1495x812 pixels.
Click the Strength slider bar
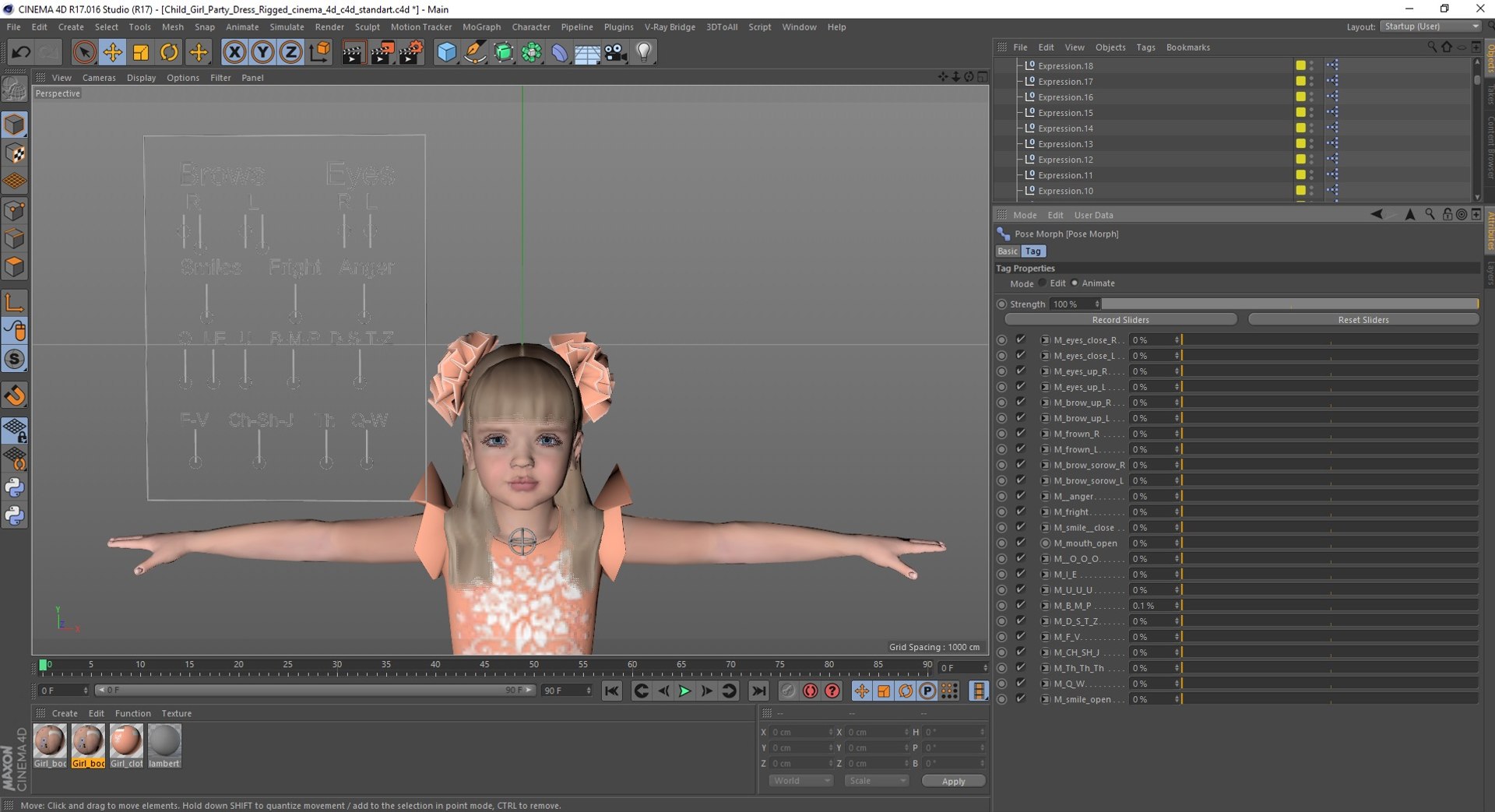coord(1290,304)
